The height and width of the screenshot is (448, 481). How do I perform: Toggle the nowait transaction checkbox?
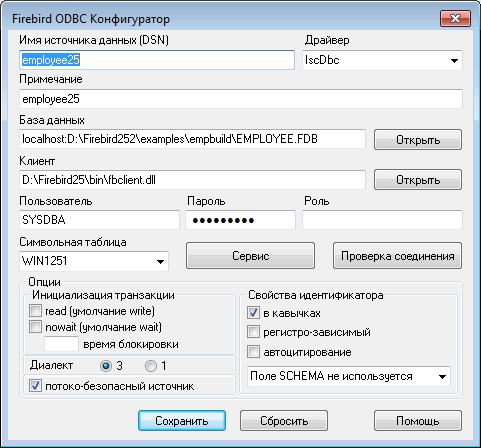35,327
